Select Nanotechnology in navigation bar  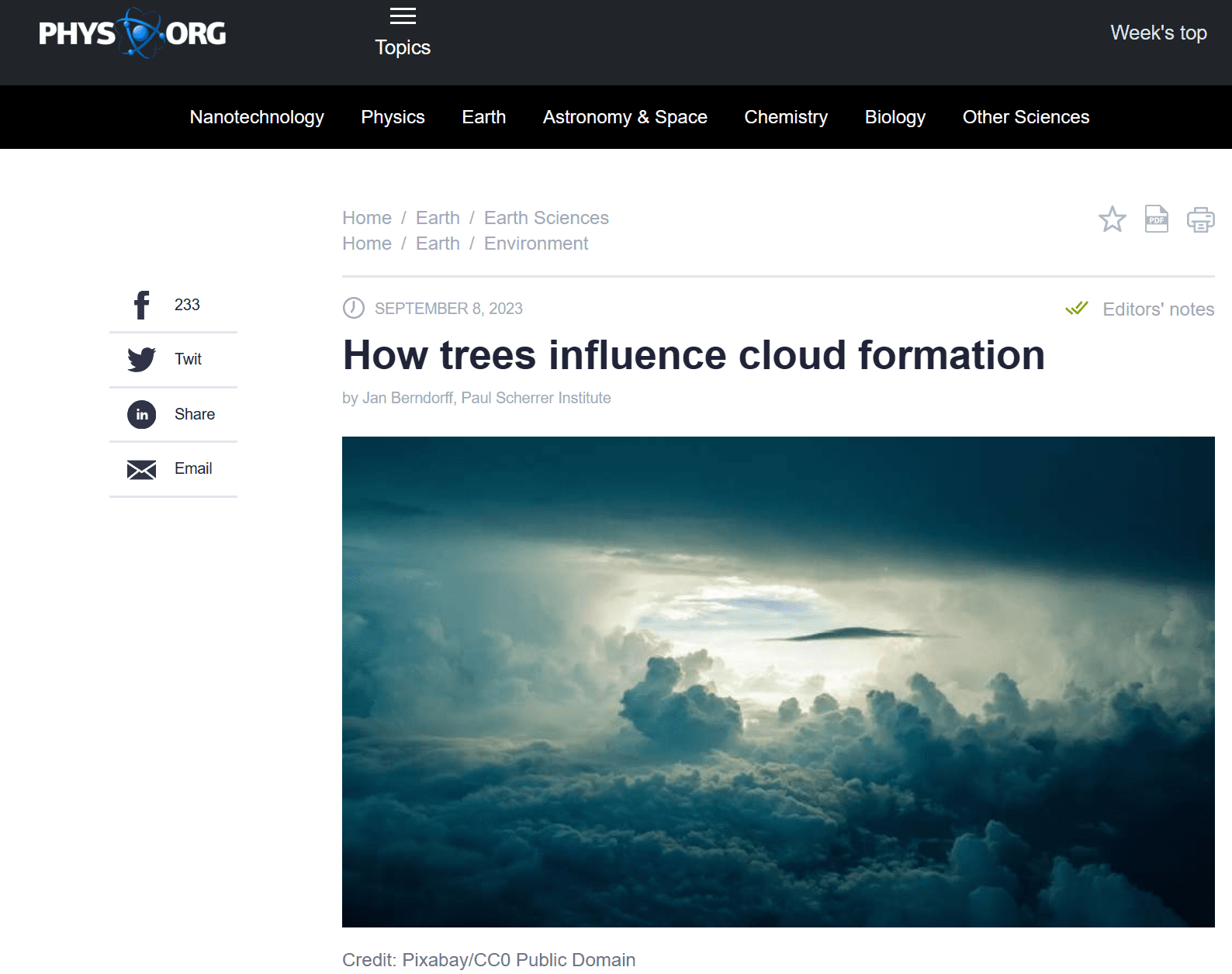click(257, 117)
